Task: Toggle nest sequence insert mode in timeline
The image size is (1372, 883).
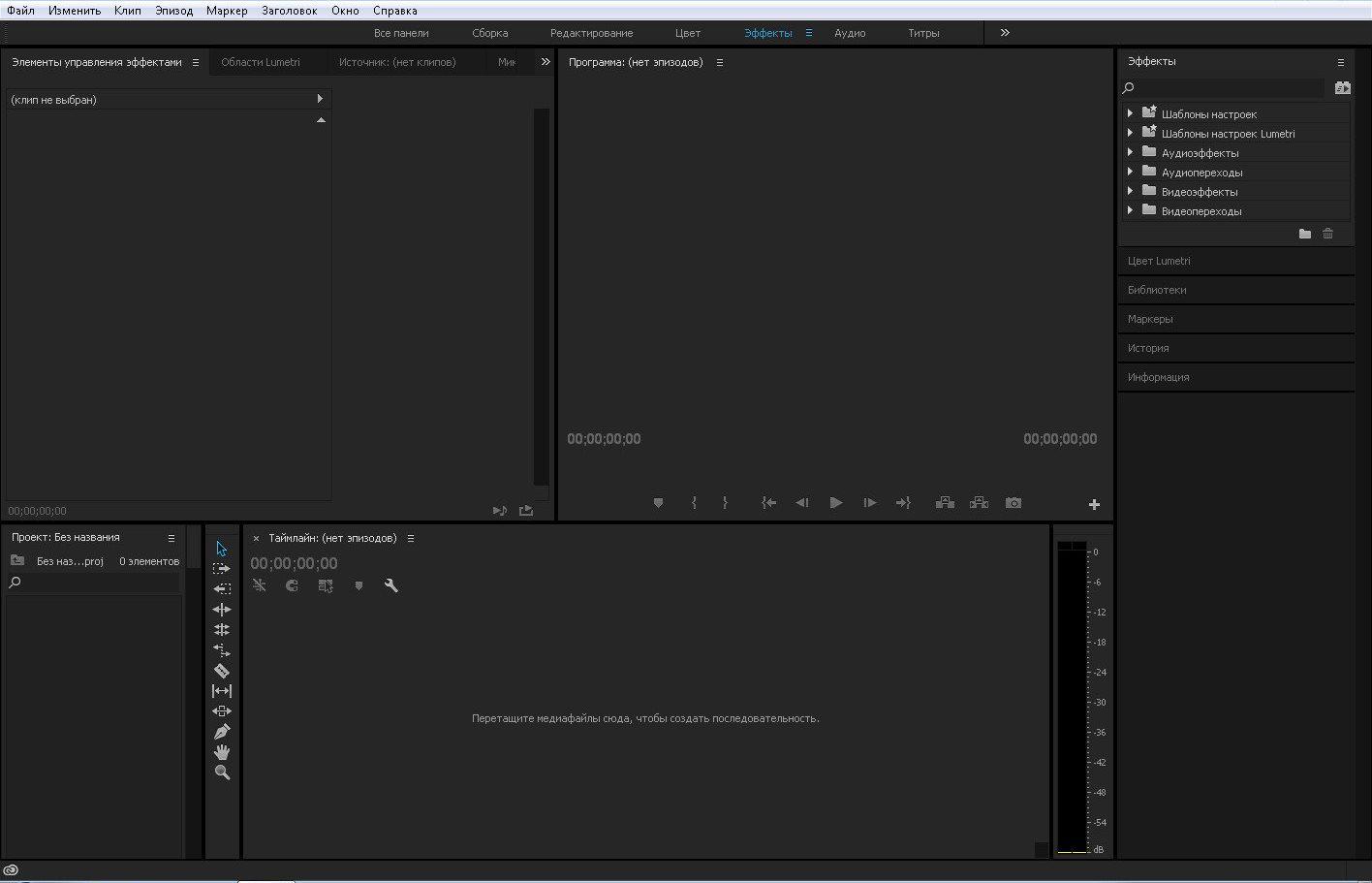Action: [259, 585]
